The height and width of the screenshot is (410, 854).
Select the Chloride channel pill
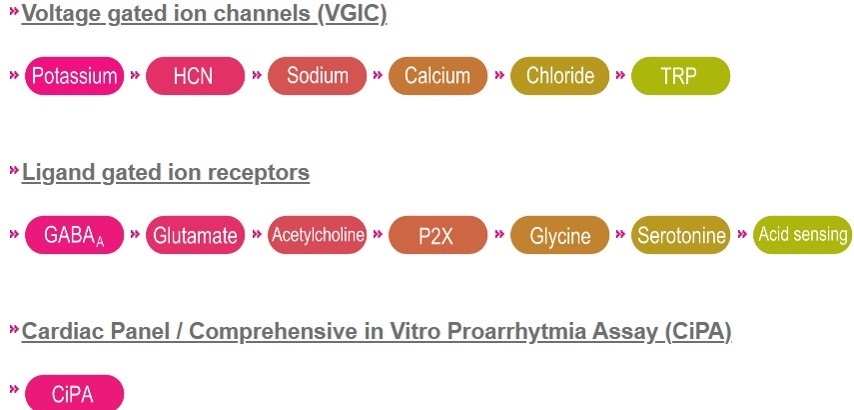tap(559, 76)
